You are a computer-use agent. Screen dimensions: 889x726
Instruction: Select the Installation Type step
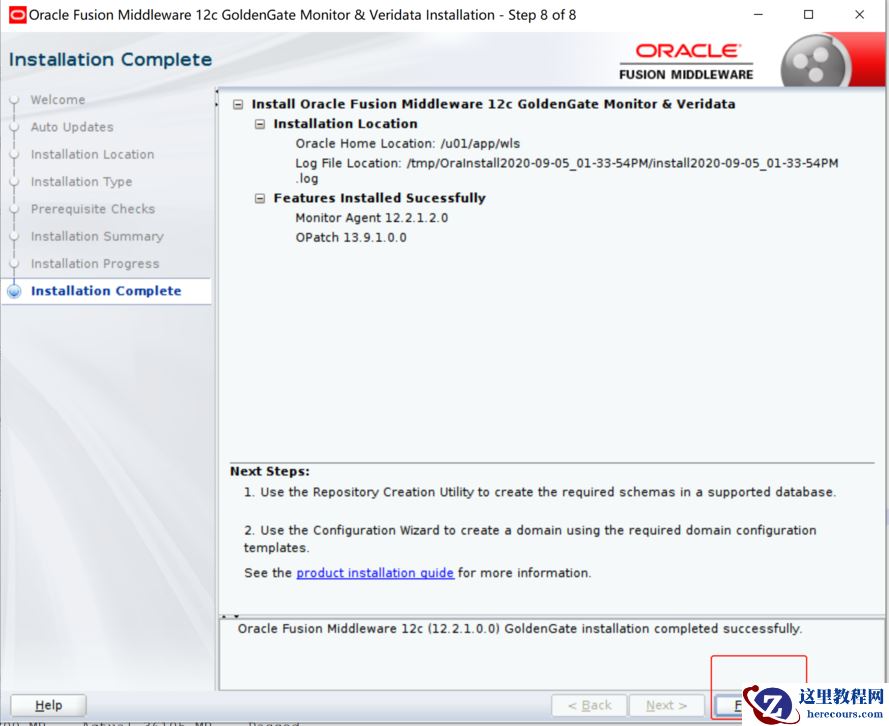tap(81, 181)
